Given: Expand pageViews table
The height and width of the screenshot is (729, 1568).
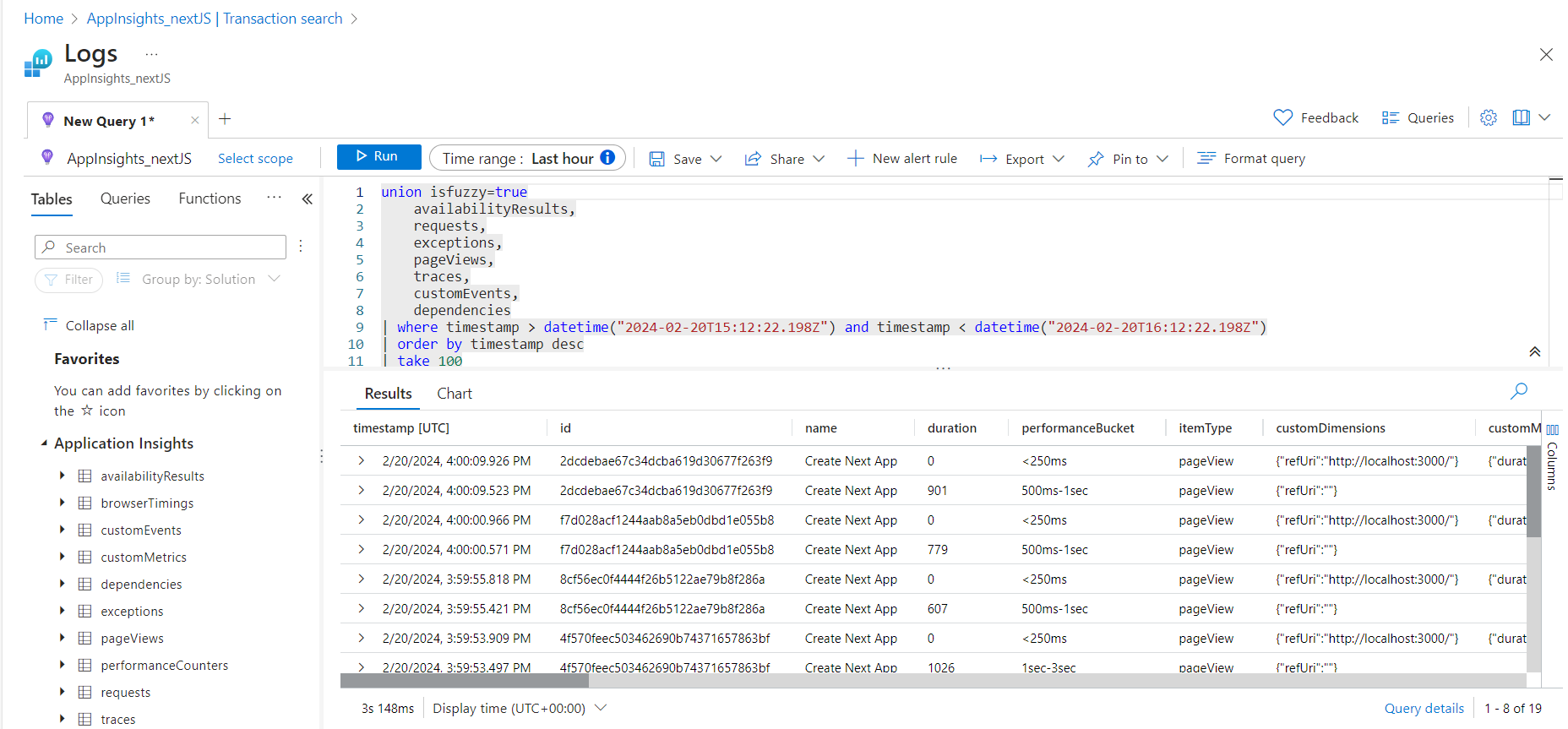Looking at the screenshot, I should tap(63, 638).
